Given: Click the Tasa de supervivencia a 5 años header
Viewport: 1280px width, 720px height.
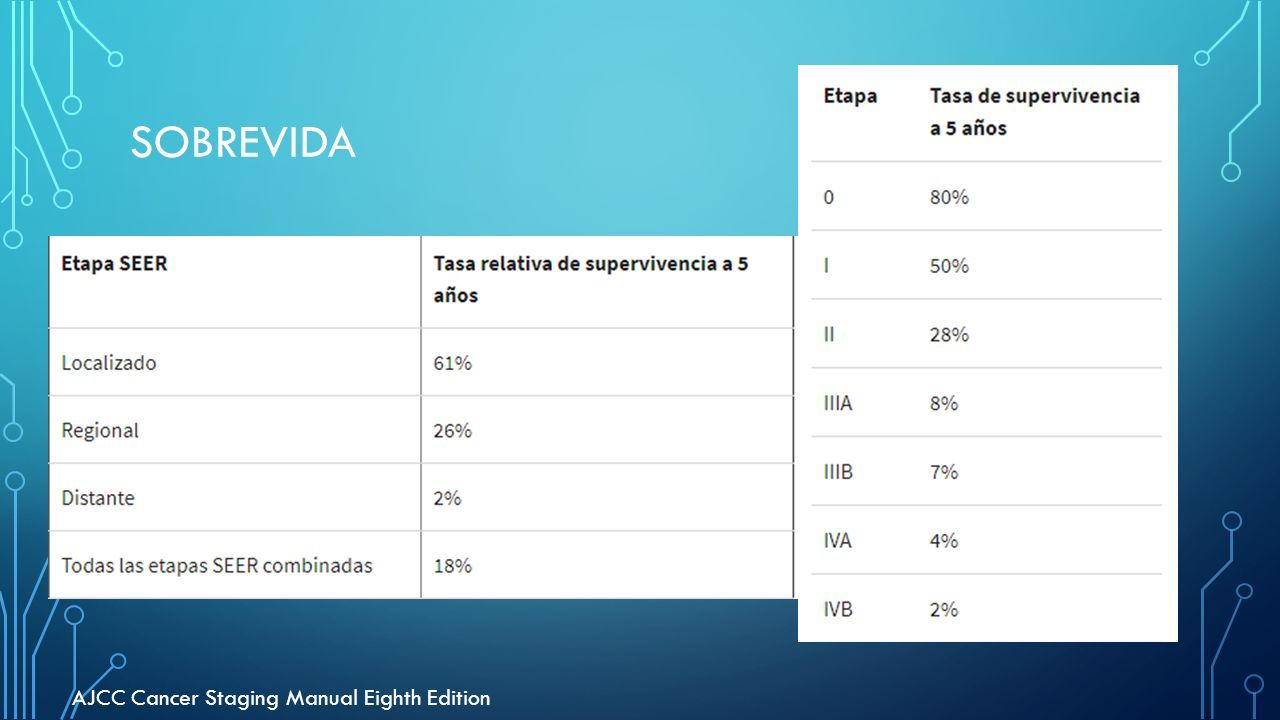Looking at the screenshot, I should (x=1035, y=112).
